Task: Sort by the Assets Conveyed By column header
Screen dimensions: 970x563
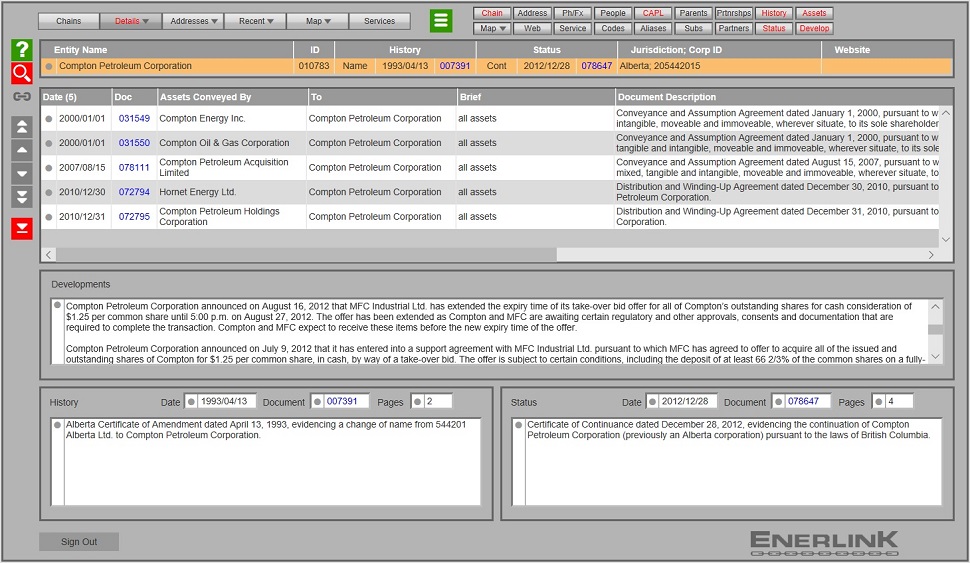Action: (x=232, y=97)
